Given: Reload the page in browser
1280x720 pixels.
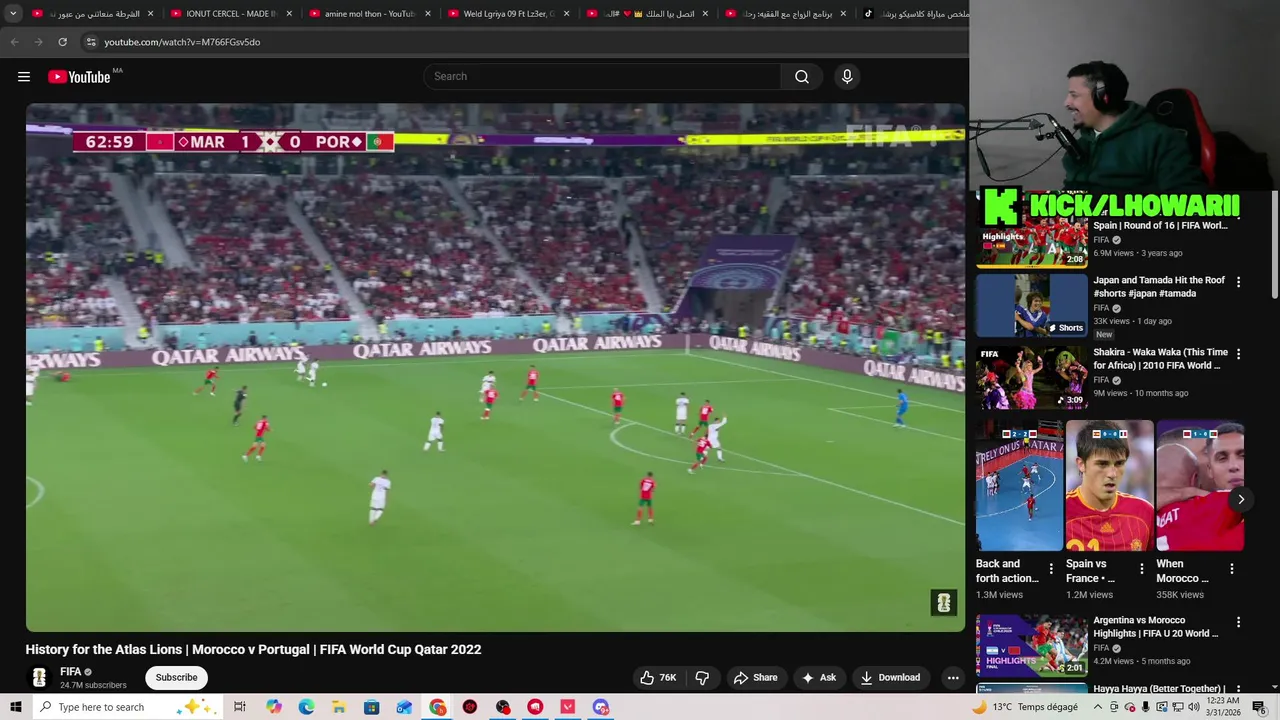Looking at the screenshot, I should tap(62, 42).
